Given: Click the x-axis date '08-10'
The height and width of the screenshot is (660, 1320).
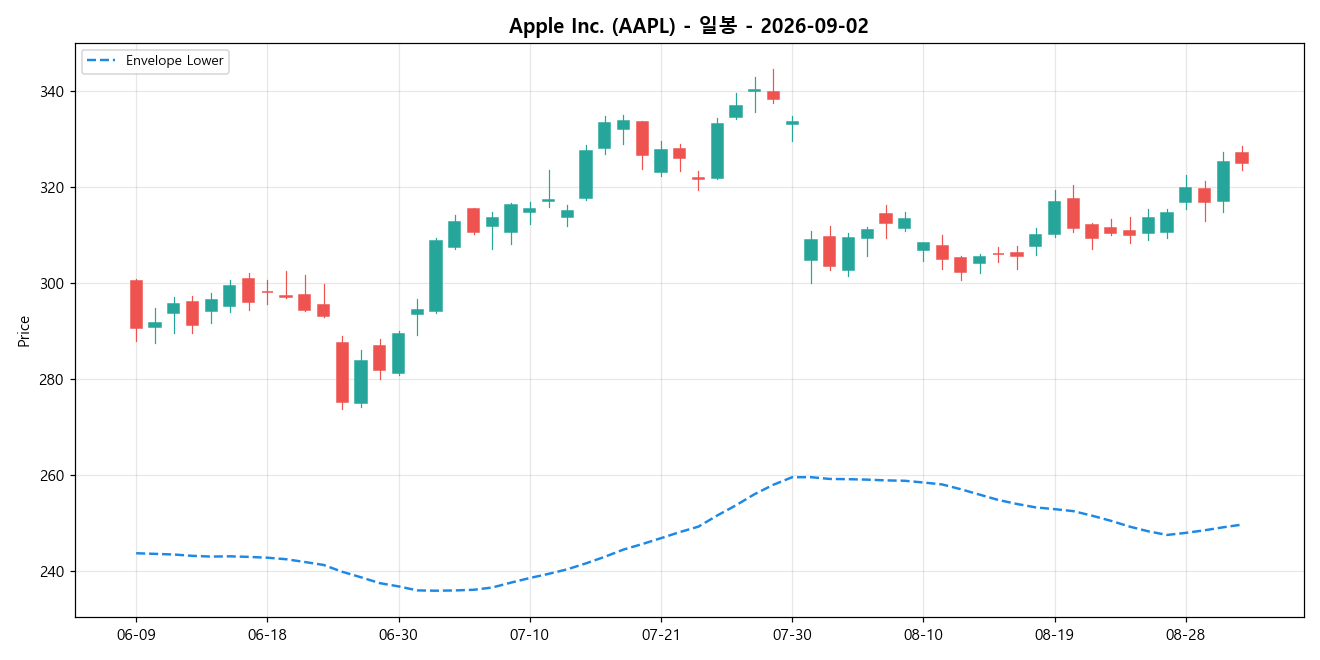Looking at the screenshot, I should (x=923, y=635).
